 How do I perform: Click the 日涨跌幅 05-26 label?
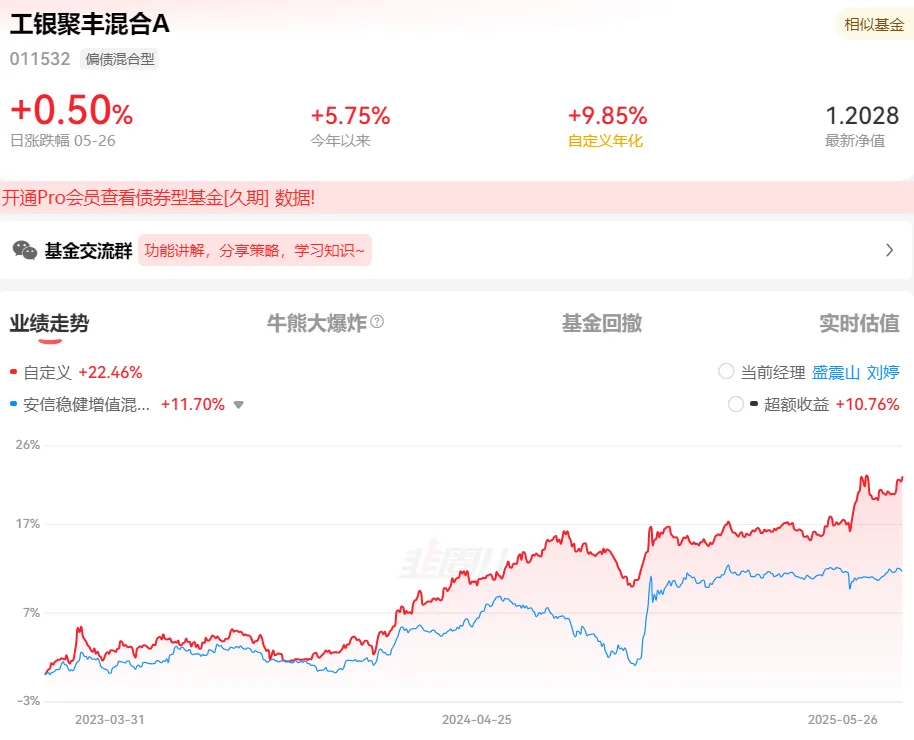[x=63, y=141]
